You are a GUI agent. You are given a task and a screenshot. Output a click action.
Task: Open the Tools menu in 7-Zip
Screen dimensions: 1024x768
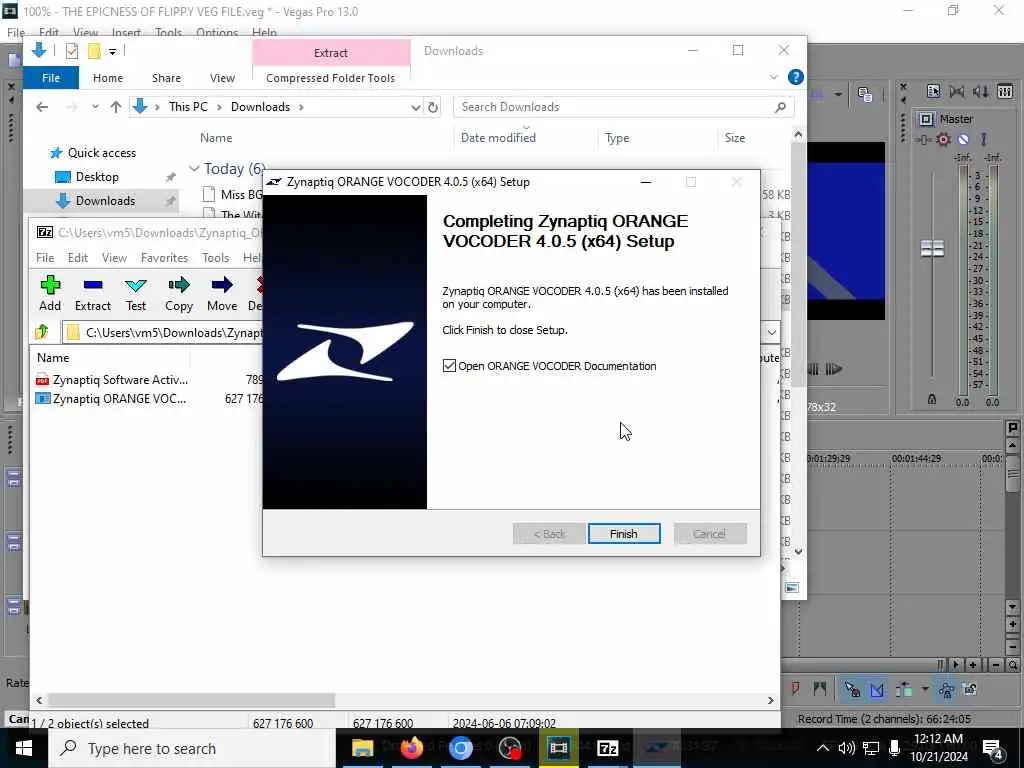(216, 257)
